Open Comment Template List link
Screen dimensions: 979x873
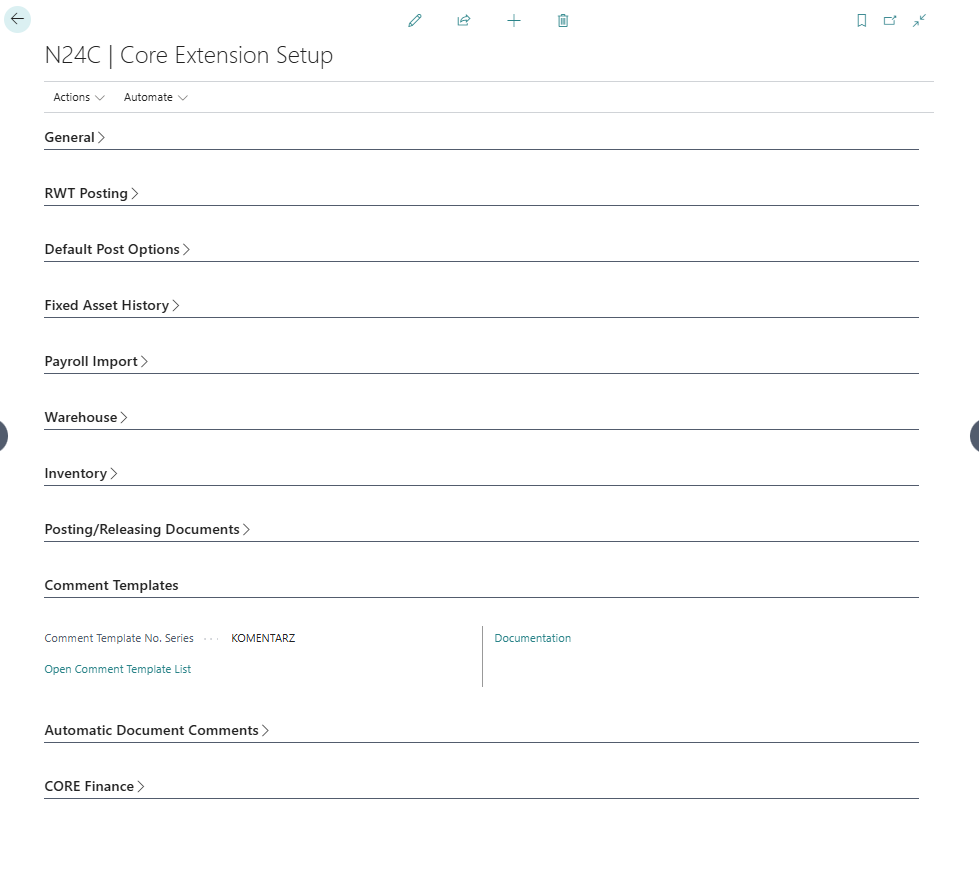coord(117,668)
